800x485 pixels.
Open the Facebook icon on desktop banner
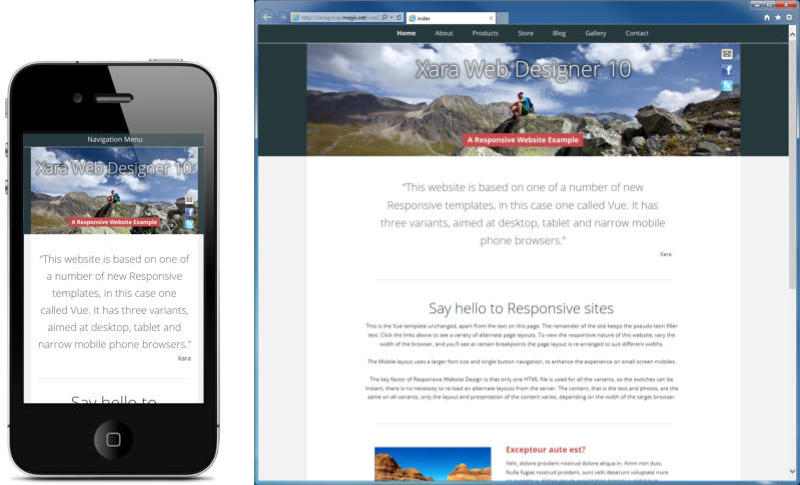(x=727, y=70)
